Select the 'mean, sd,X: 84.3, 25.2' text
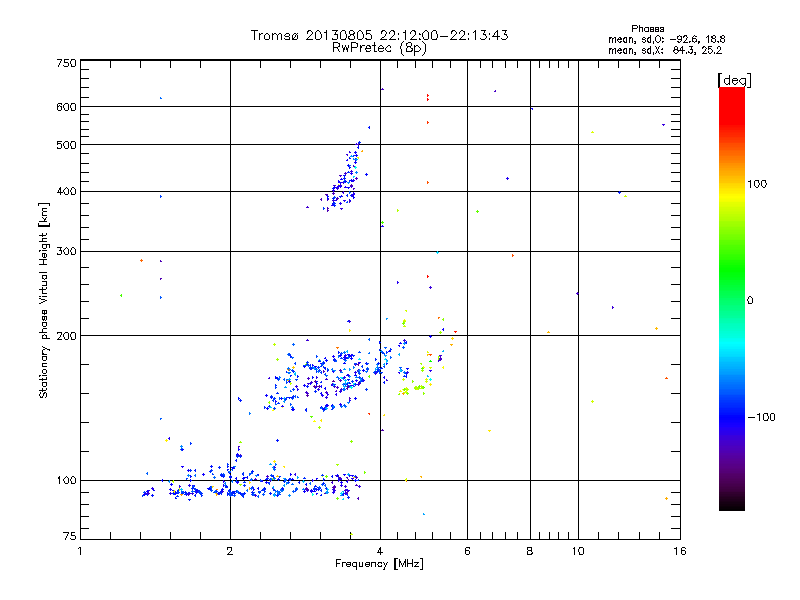 tap(665, 50)
